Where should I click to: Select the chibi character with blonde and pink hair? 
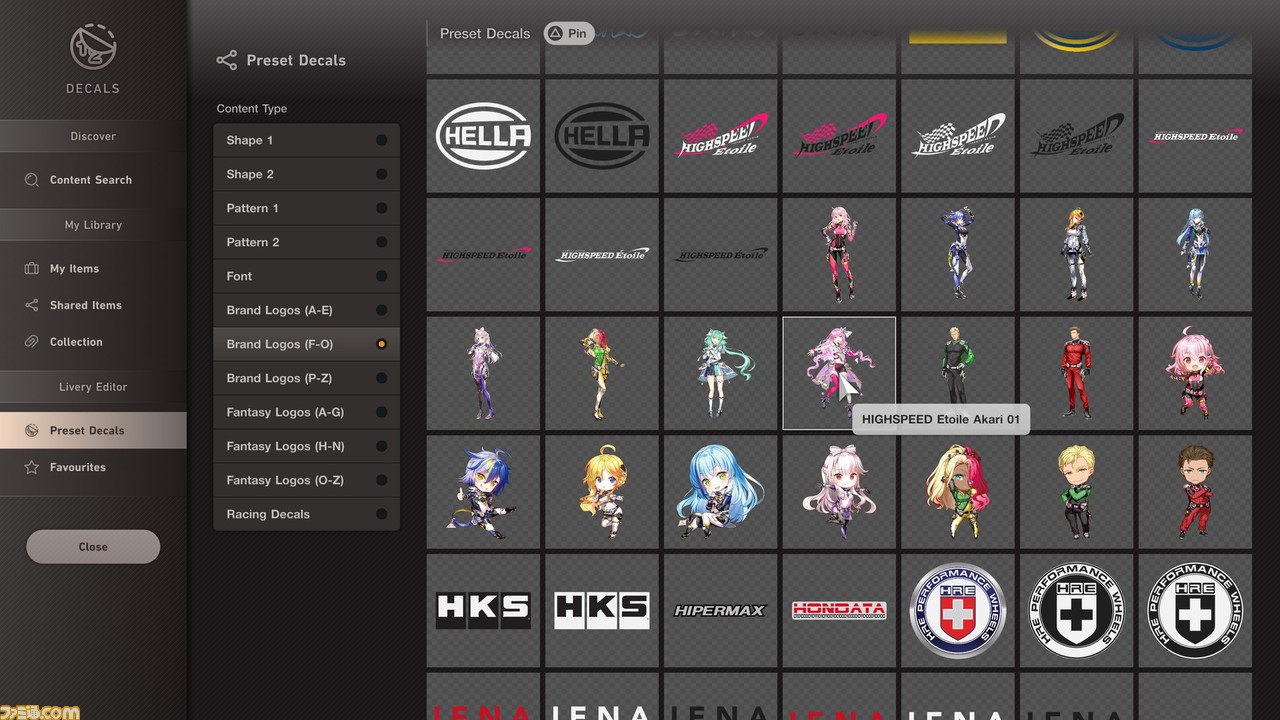click(x=958, y=491)
